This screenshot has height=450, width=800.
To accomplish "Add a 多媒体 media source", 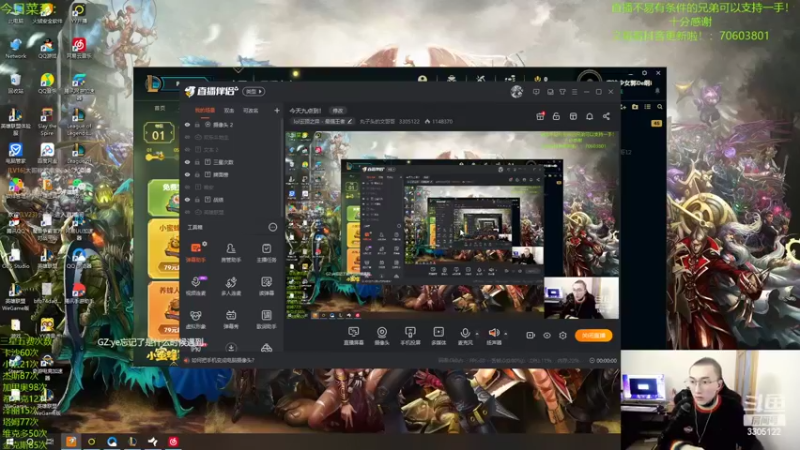I will pyautogui.click(x=438, y=336).
